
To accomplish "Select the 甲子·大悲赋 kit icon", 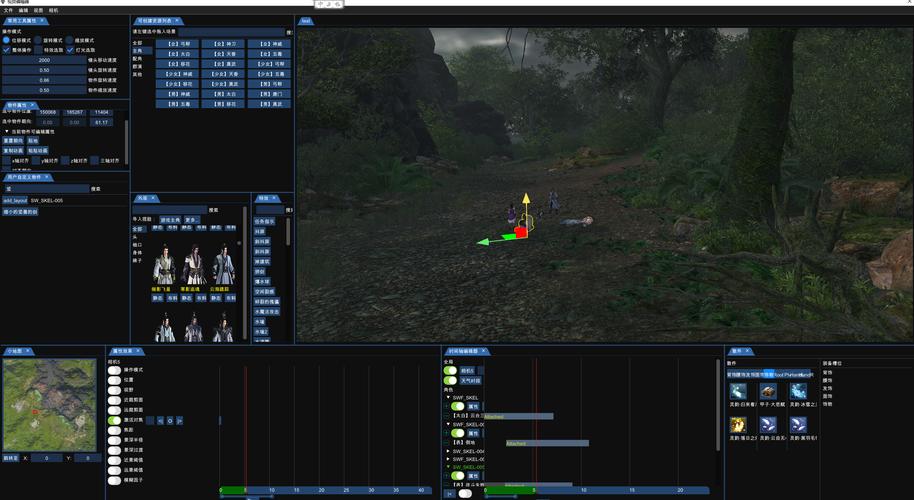I will (x=768, y=391).
